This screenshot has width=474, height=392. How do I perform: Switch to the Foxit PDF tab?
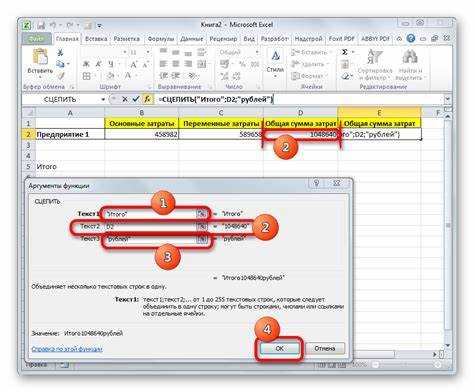click(341, 39)
